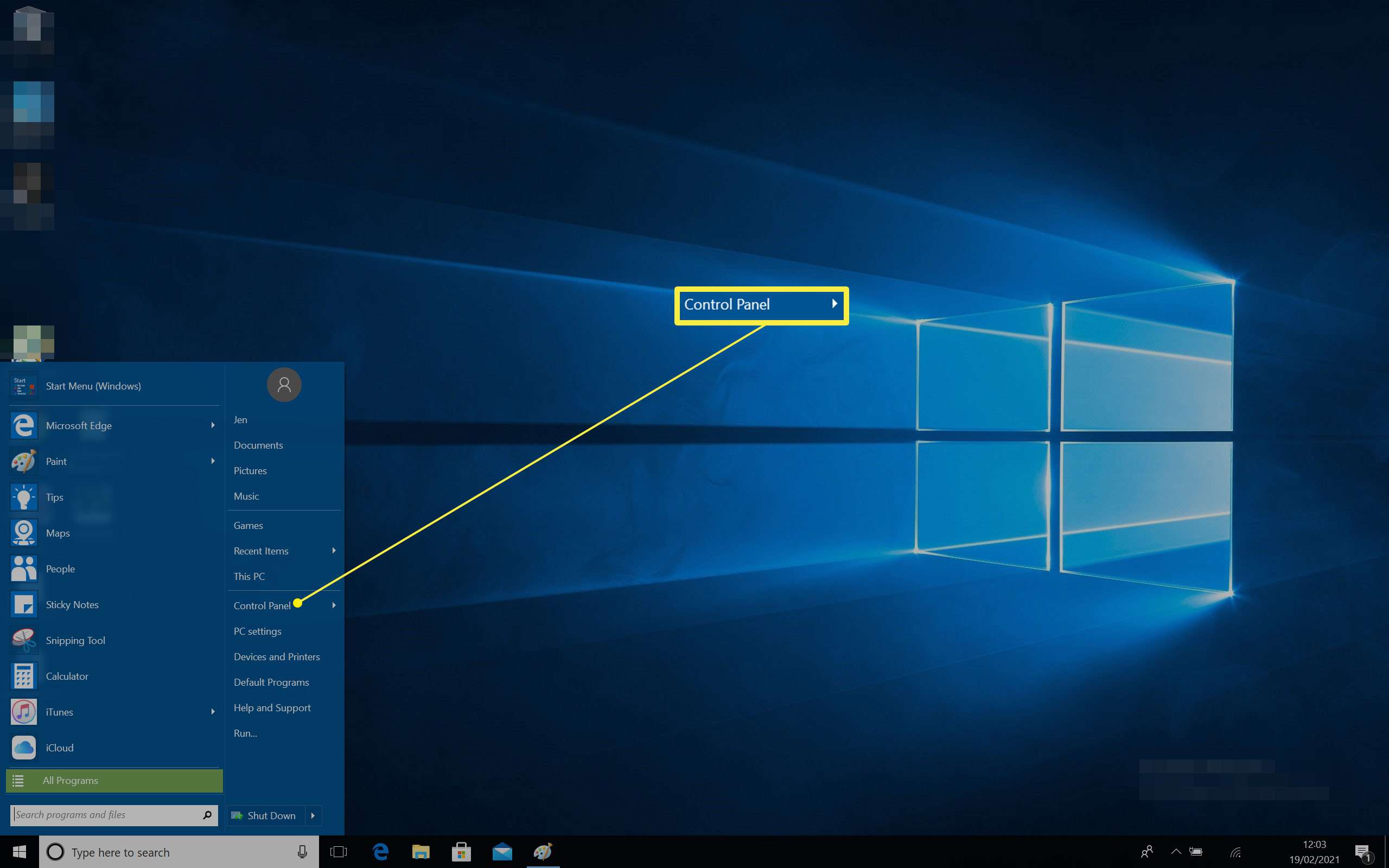Screen dimensions: 1389x868
Task: Expand the Microsoft Edge submenu arrow
Action: tap(212, 425)
